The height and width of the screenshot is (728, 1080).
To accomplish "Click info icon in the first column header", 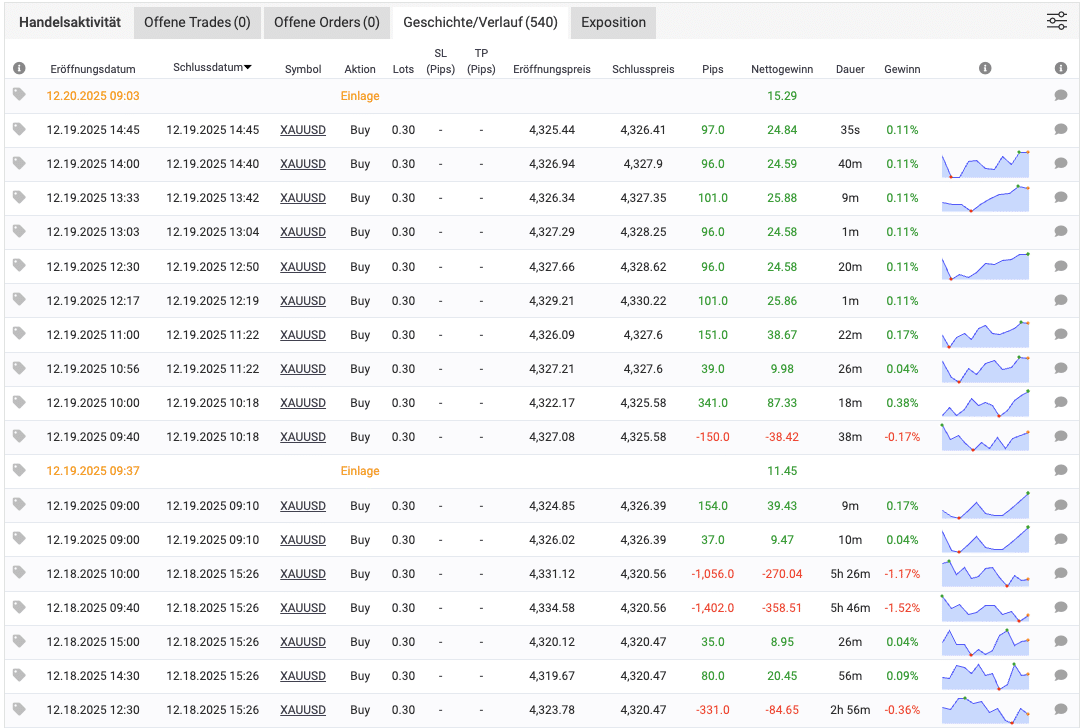I will click(19, 69).
